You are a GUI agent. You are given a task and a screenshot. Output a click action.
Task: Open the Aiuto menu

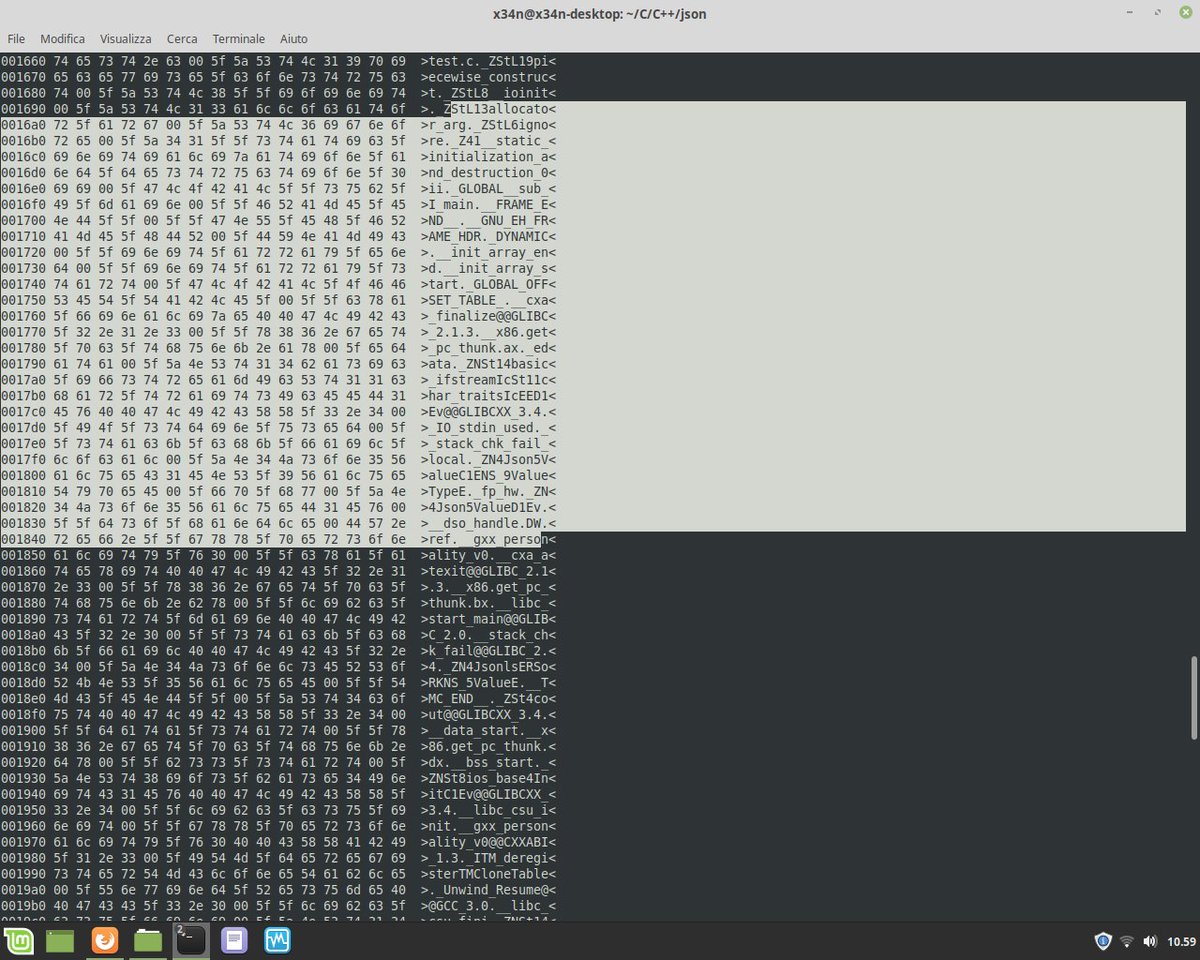tap(293, 38)
